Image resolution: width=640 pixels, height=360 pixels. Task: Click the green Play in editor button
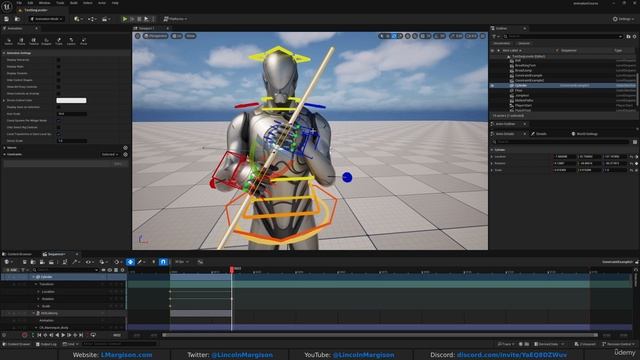pos(124,19)
